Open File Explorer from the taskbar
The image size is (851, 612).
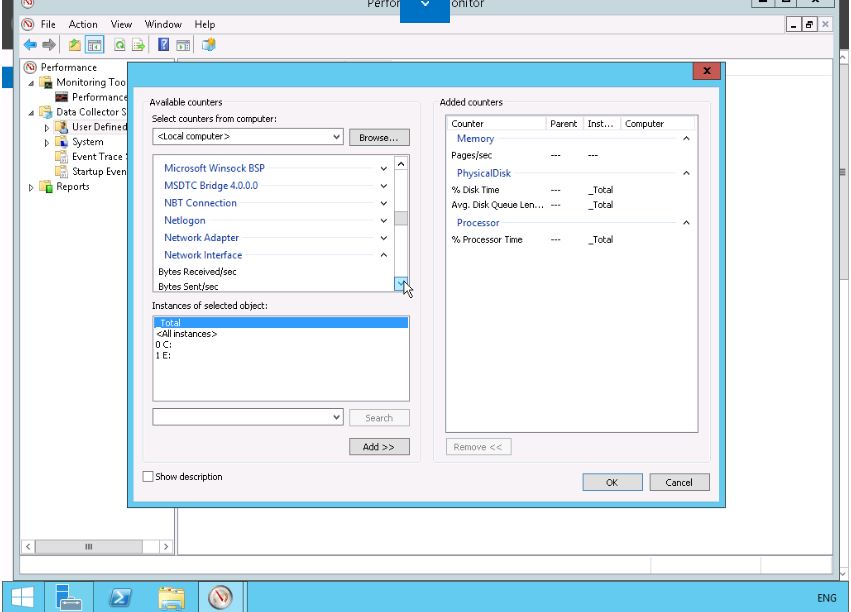click(171, 597)
